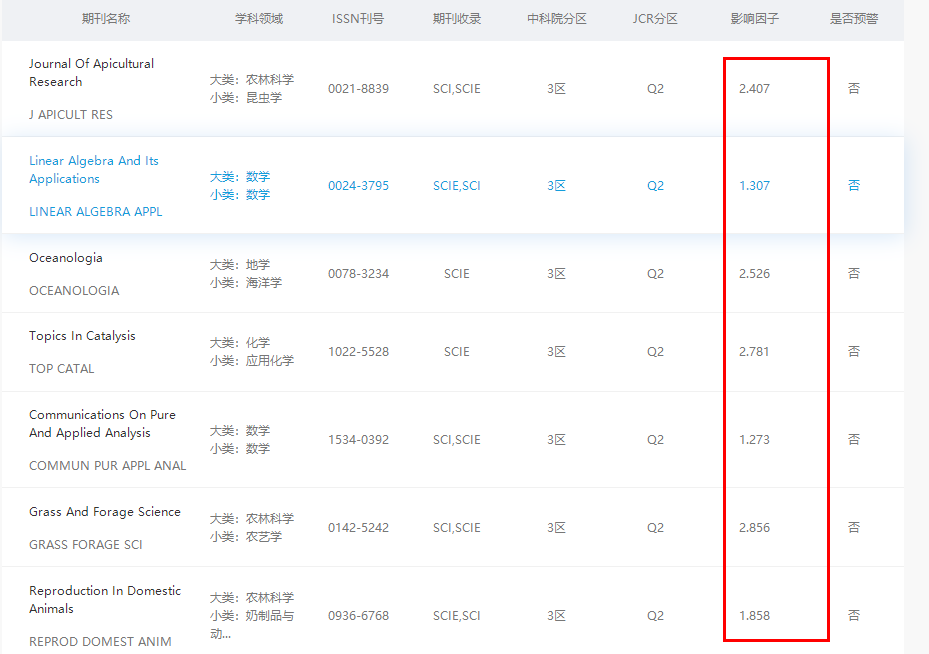Viewport: 929px width, 654px height.
Task: Click the 影响因子 column header
Action: [755, 19]
